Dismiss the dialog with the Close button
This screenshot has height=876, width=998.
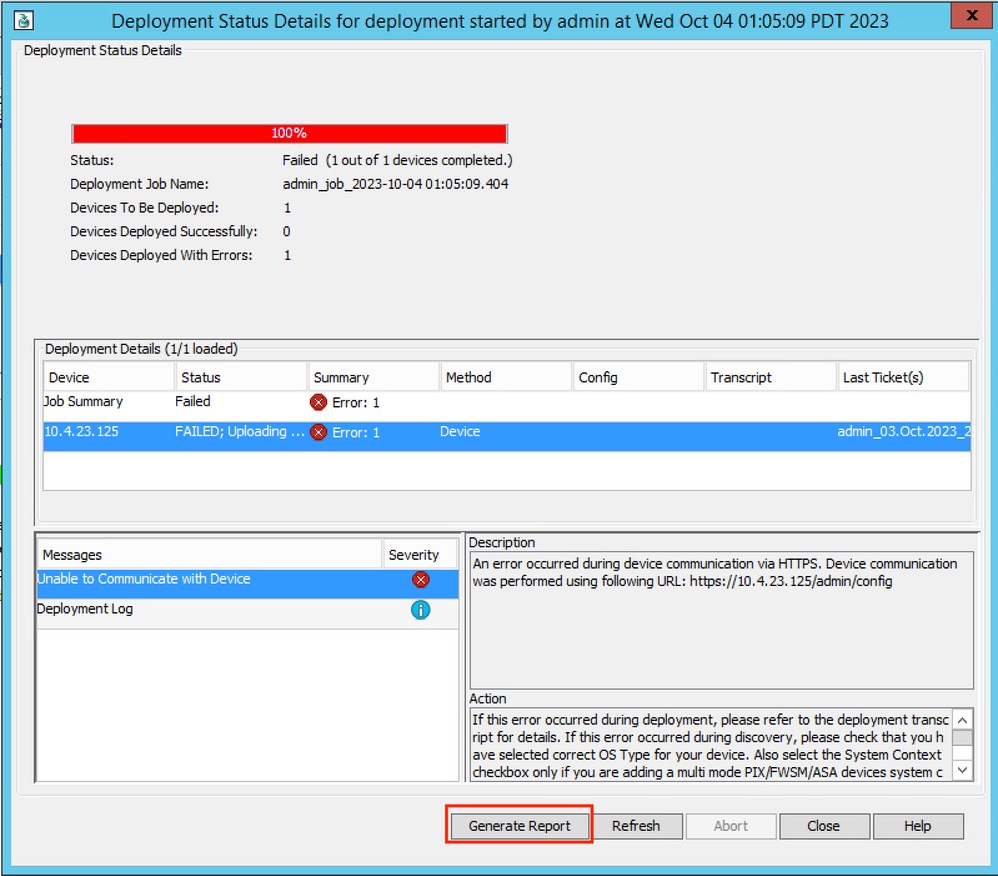[x=824, y=826]
